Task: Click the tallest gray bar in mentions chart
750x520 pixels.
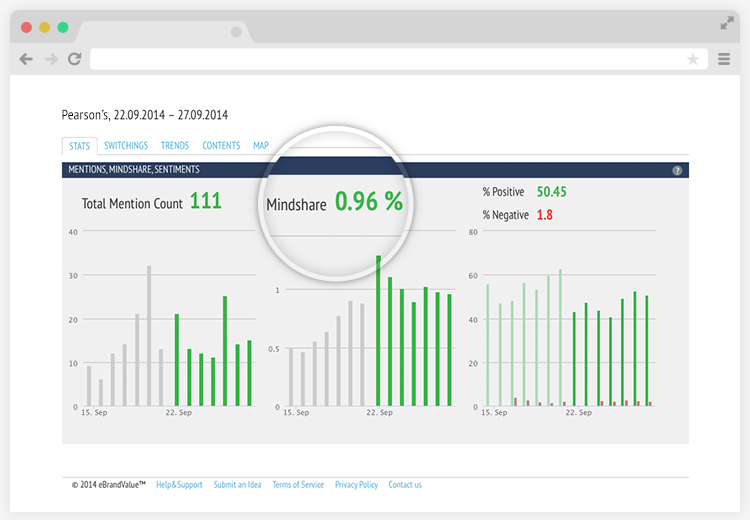Action: (149, 336)
